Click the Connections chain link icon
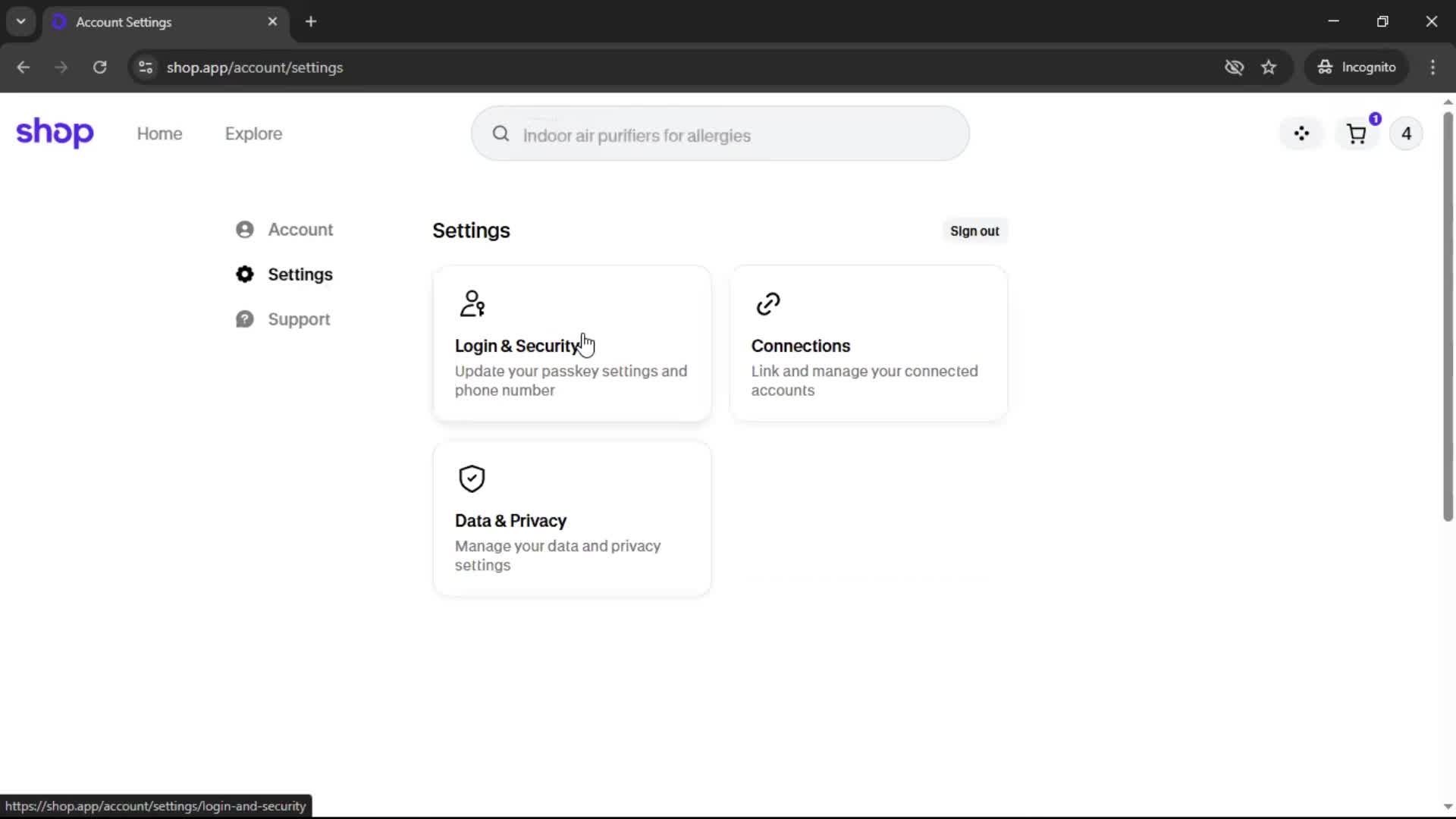The height and width of the screenshot is (819, 1456). 767,303
